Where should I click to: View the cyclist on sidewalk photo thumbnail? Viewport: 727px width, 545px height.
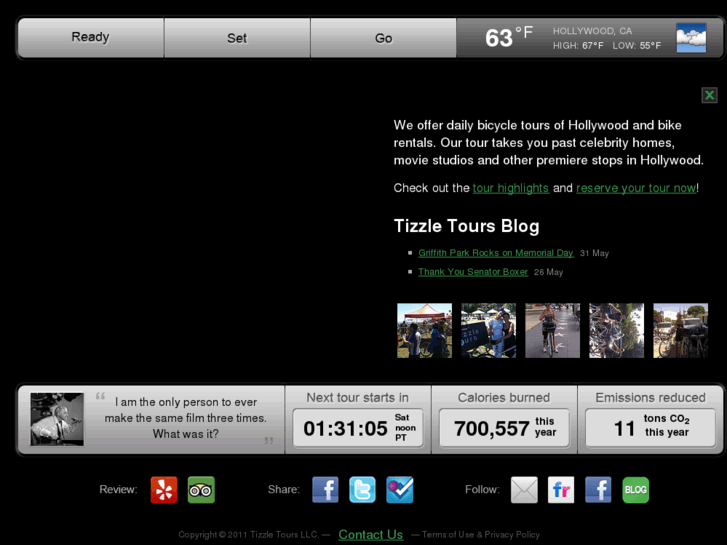(552, 330)
